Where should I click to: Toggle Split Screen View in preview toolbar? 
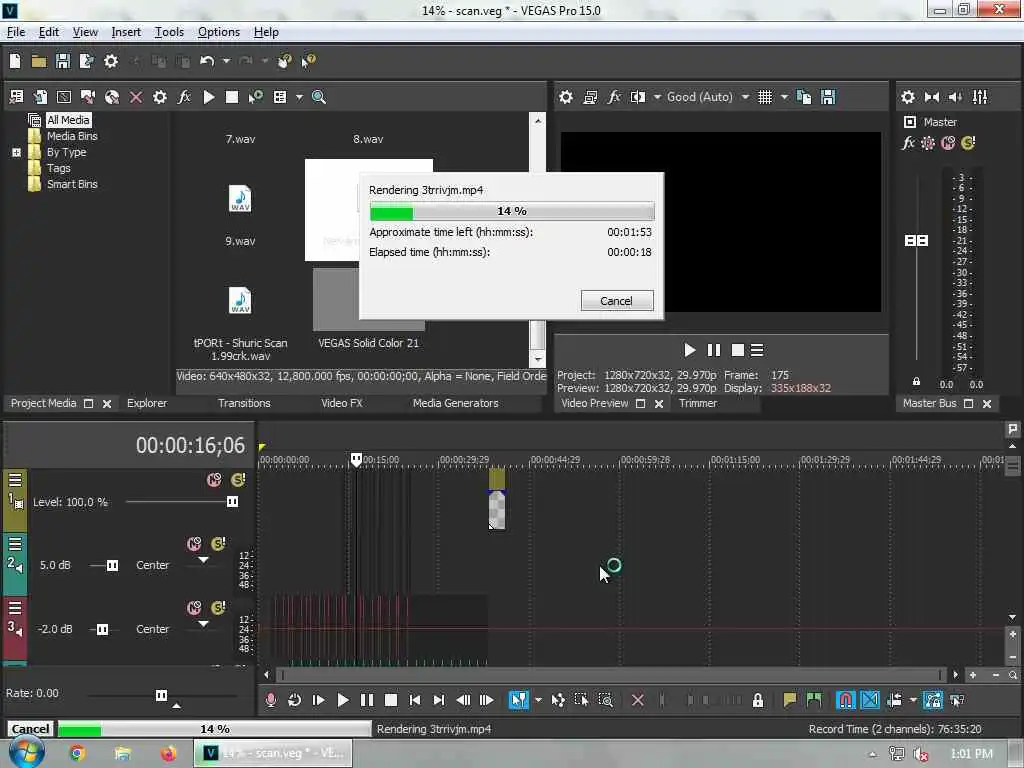click(x=638, y=97)
